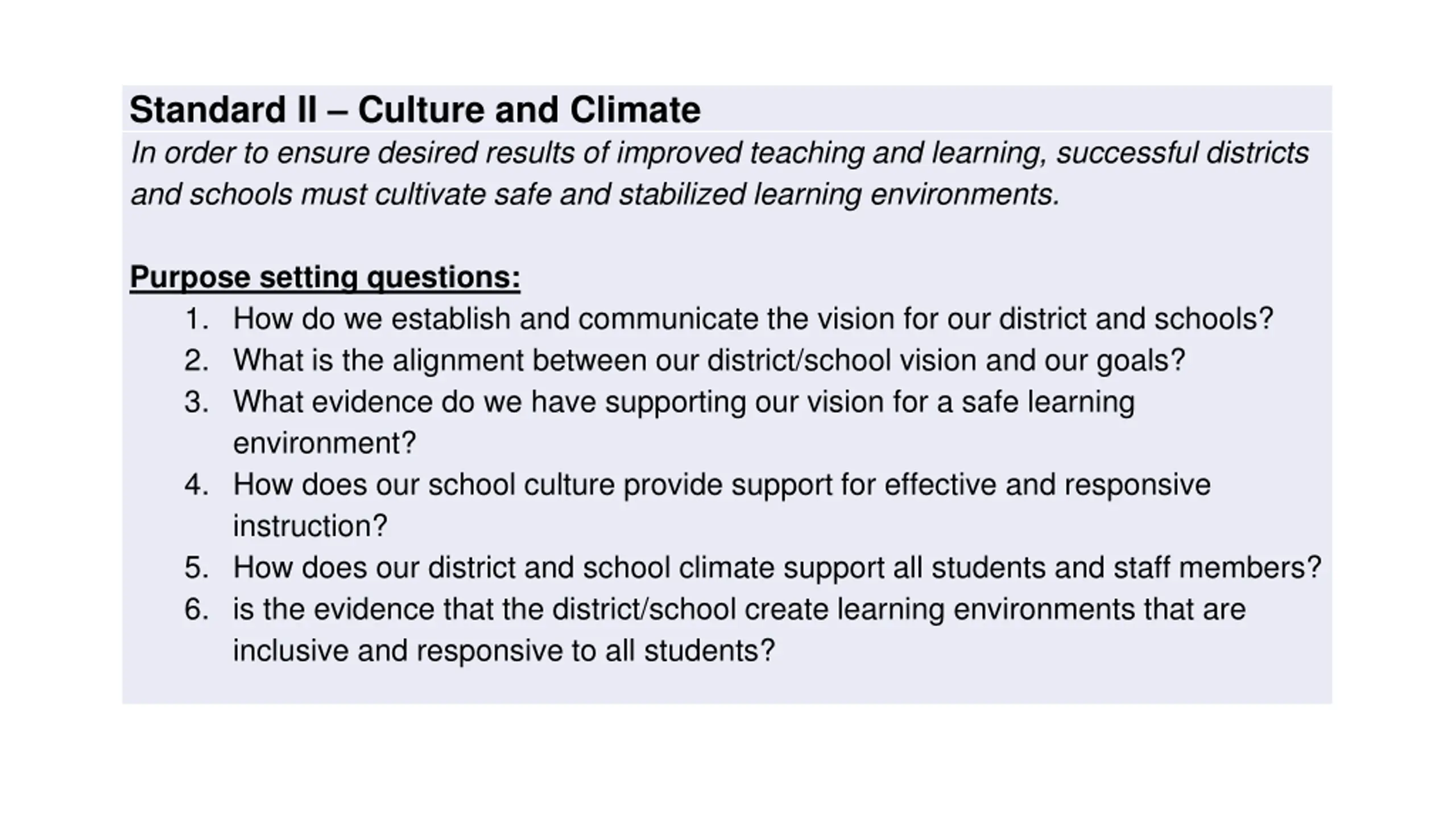Click the "Standard II – Culture and Climate" heading
Viewport: 1456px width, 819px height.
[x=415, y=109]
